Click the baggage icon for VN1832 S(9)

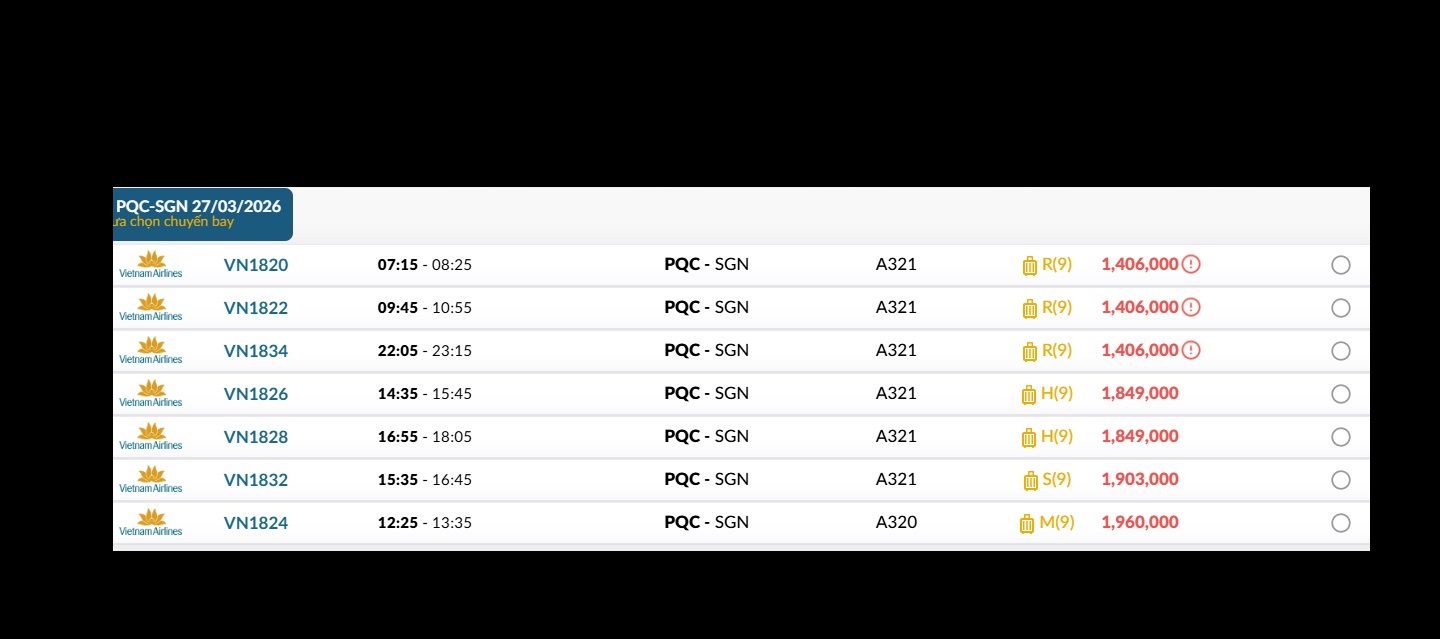click(1031, 481)
